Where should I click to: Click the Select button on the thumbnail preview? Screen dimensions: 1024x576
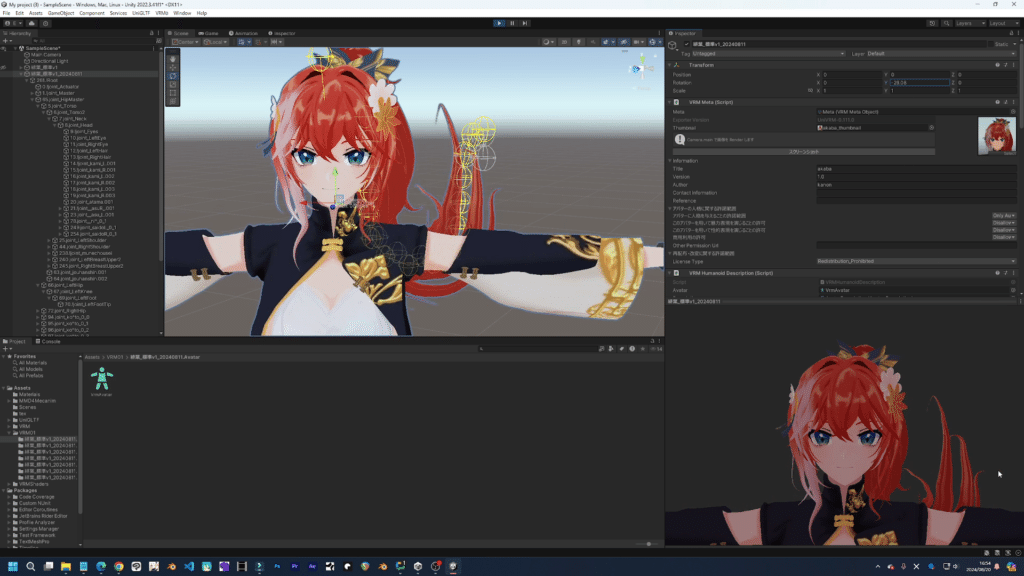click(1010, 153)
